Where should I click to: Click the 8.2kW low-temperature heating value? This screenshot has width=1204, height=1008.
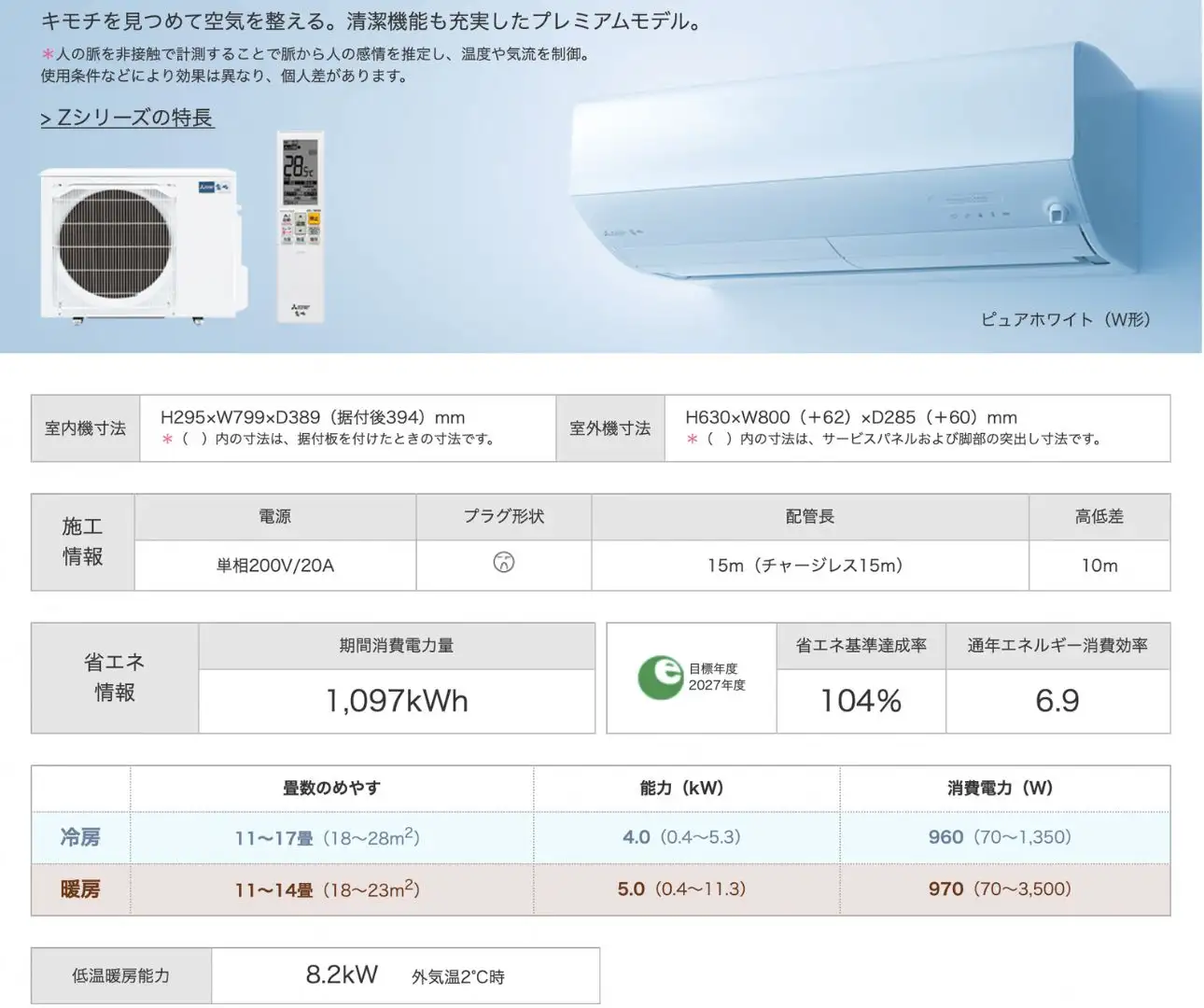[342, 975]
